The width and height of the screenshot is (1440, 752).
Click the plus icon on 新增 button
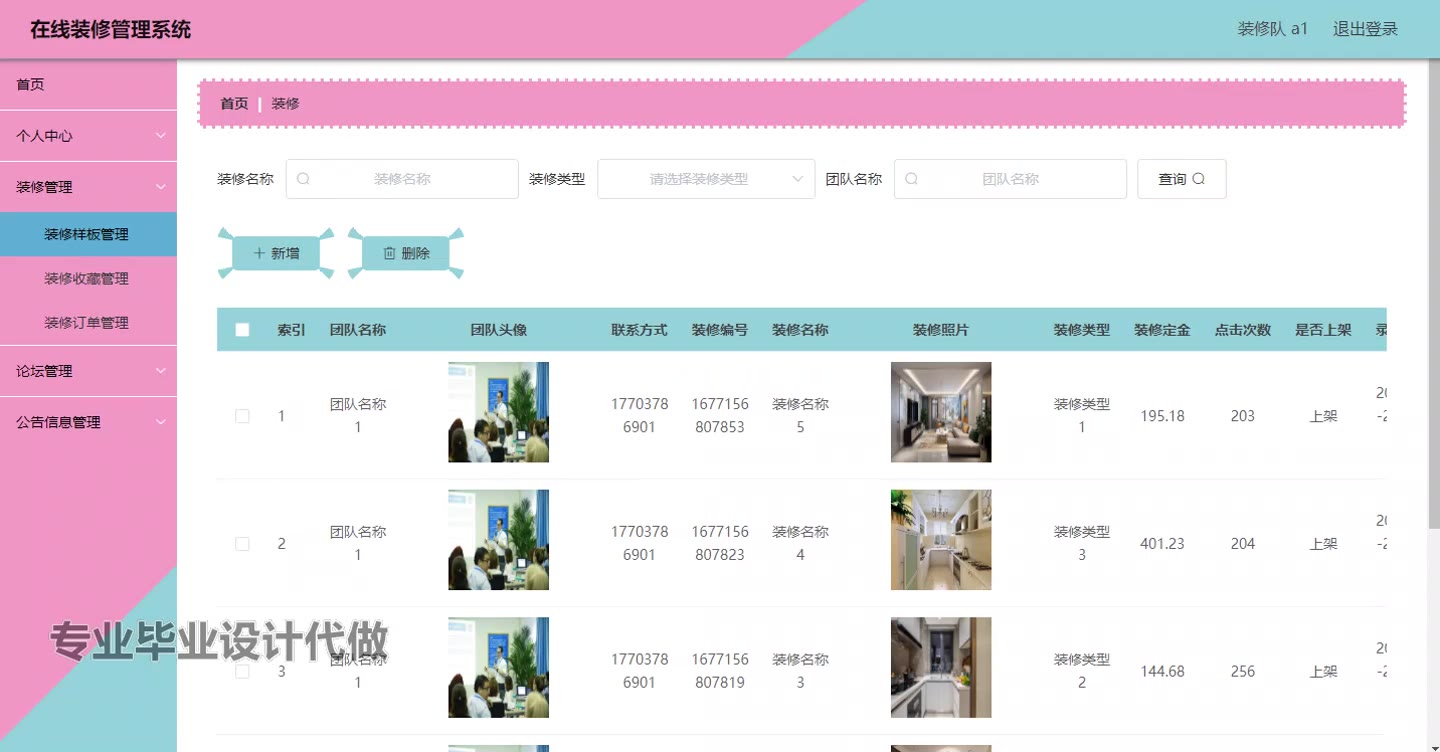pos(260,253)
